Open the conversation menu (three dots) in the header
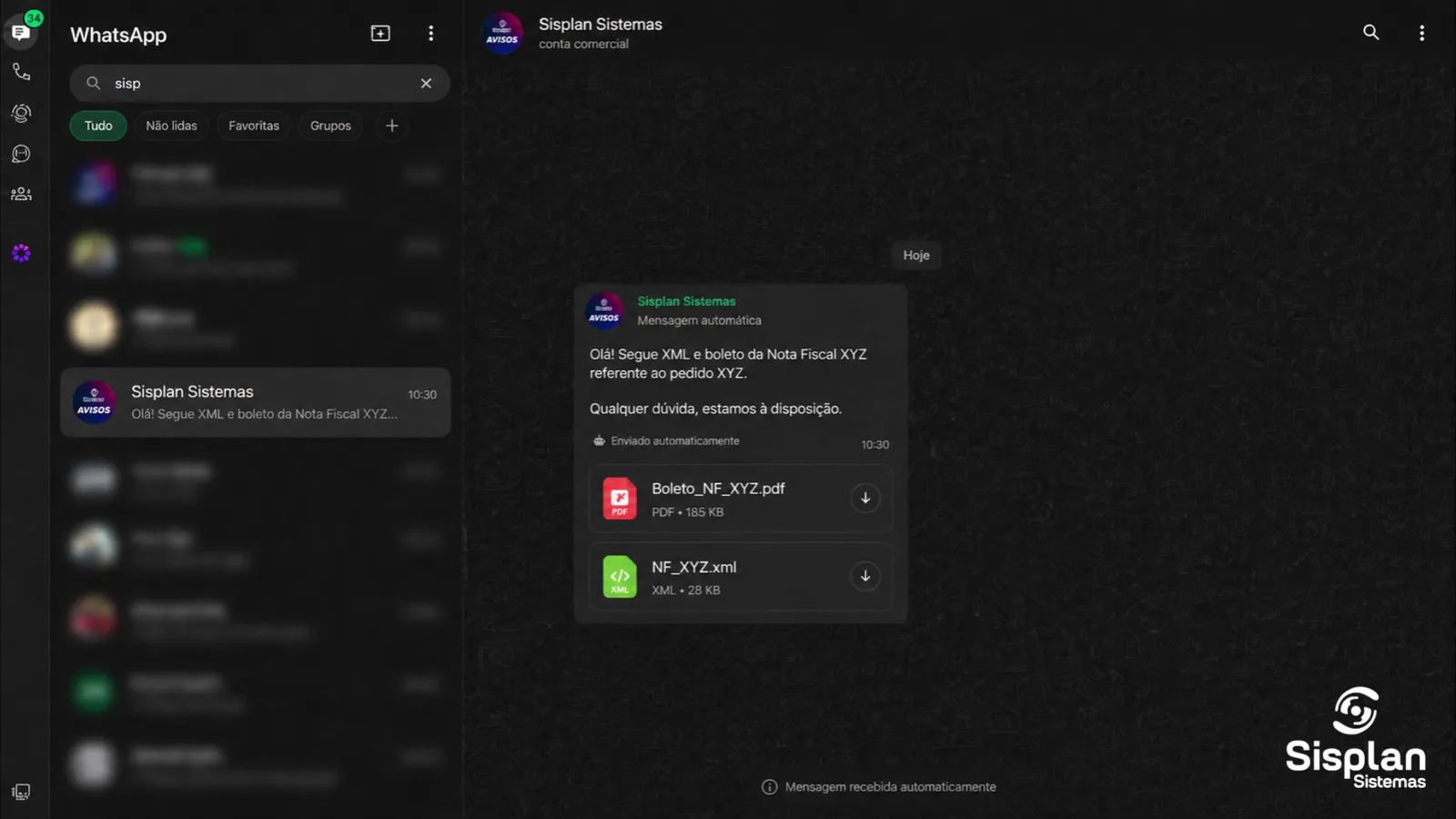1456x819 pixels. (1421, 33)
